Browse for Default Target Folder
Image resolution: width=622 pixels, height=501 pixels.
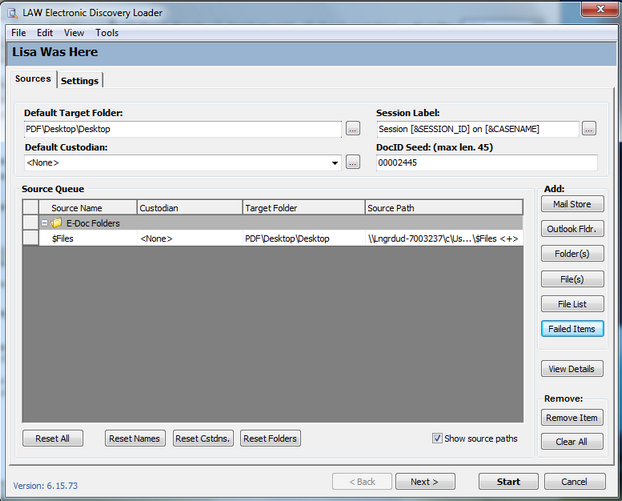pyautogui.click(x=353, y=129)
